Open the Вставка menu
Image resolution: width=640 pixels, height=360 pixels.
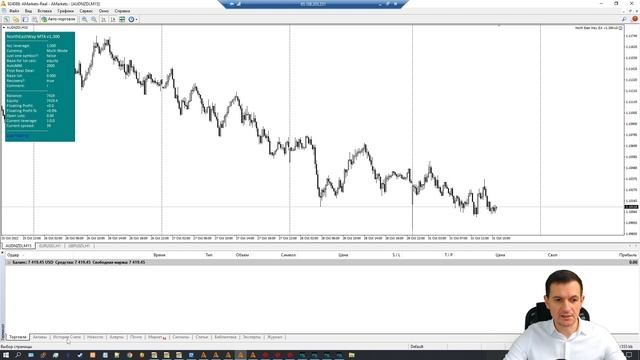click(x=44, y=11)
